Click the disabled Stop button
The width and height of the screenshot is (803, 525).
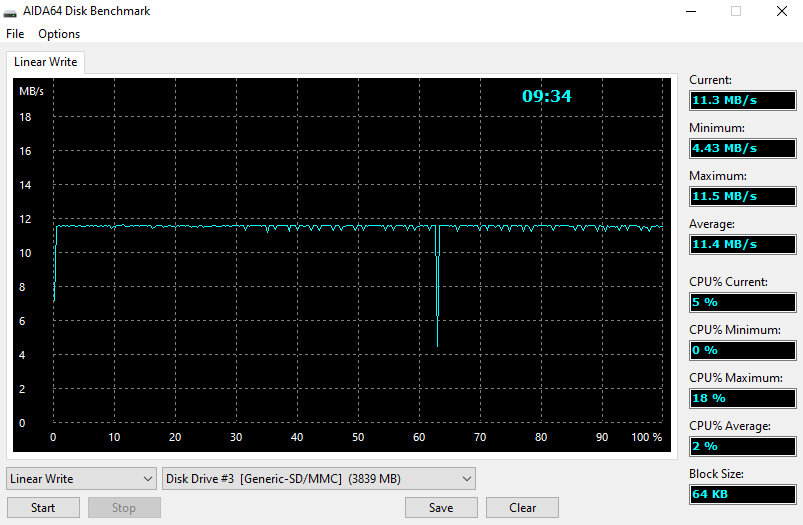124,508
